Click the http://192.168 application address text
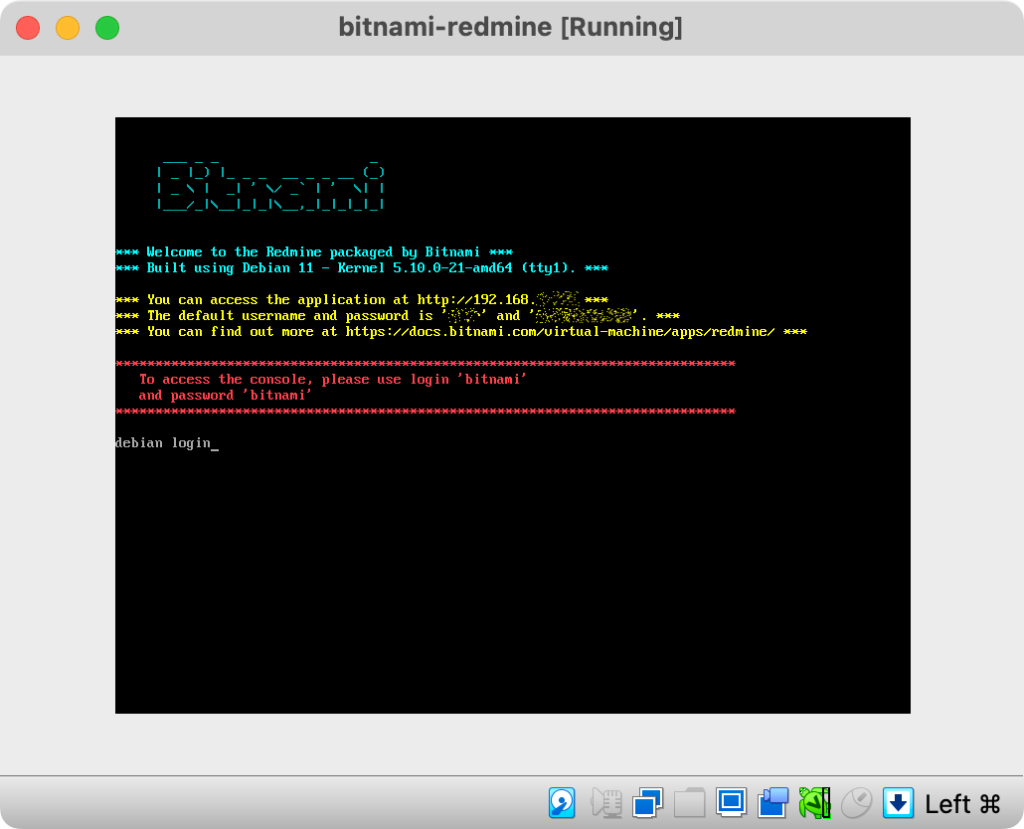The height and width of the screenshot is (829, 1024). pyautogui.click(x=498, y=300)
